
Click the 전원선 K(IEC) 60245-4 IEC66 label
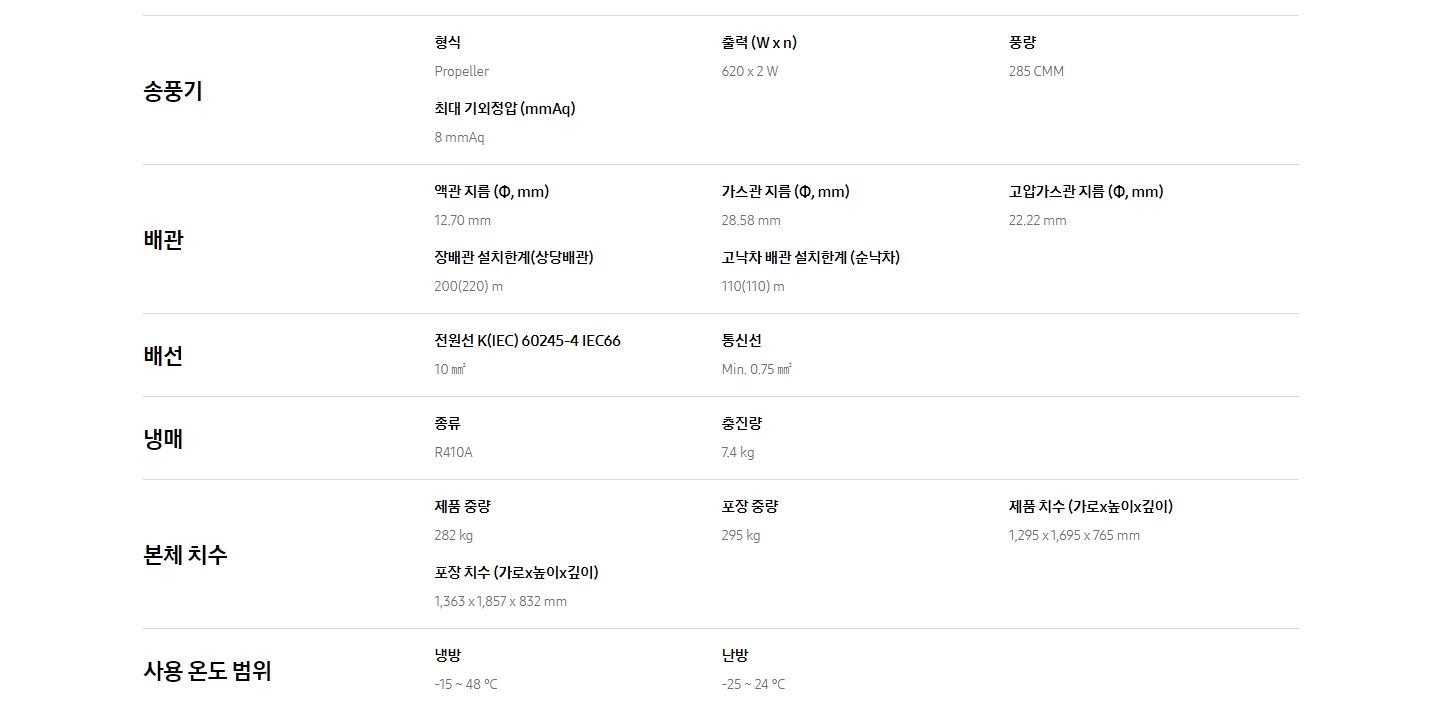click(x=527, y=341)
